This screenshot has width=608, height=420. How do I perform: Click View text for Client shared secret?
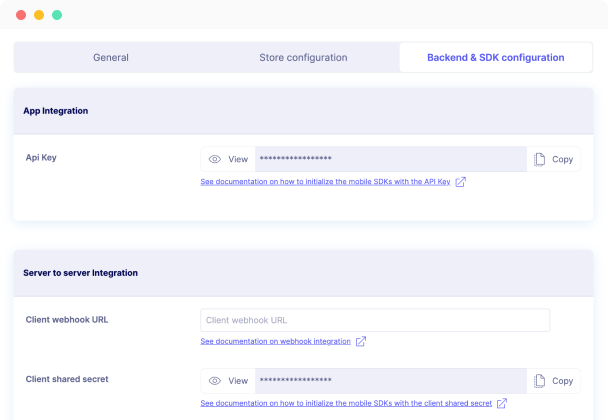coord(238,381)
